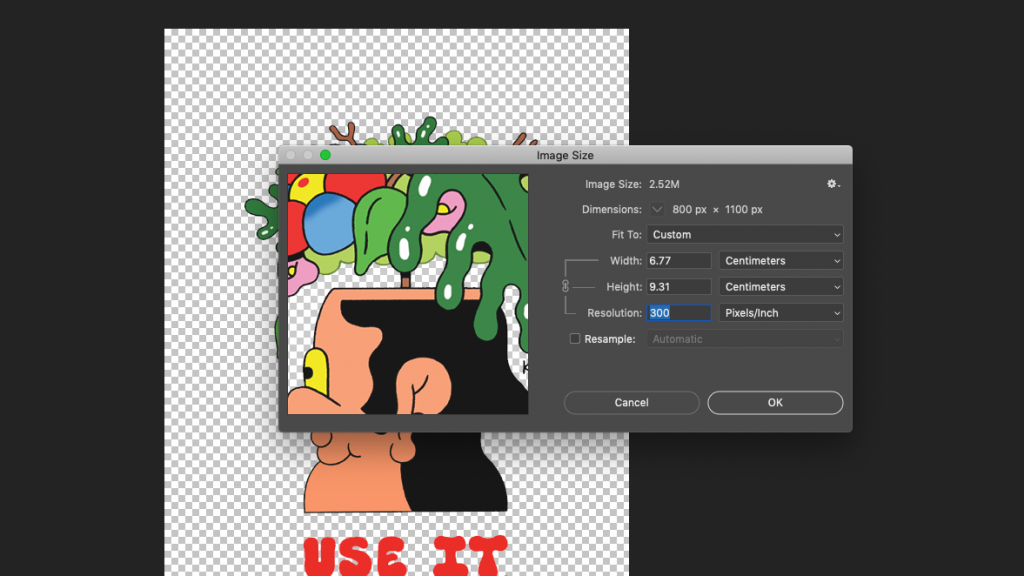The image size is (1024, 576).
Task: Open the Height units Centimeters dropdown
Action: click(781, 286)
